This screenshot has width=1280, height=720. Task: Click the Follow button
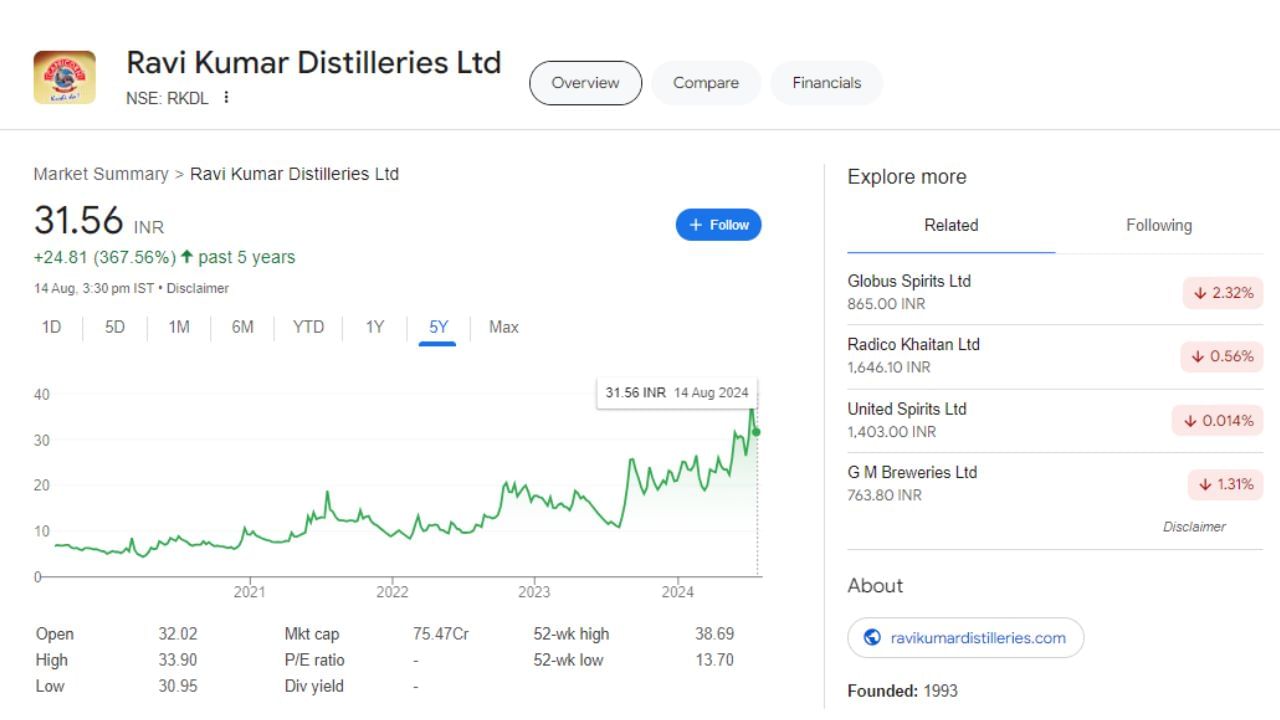718,224
